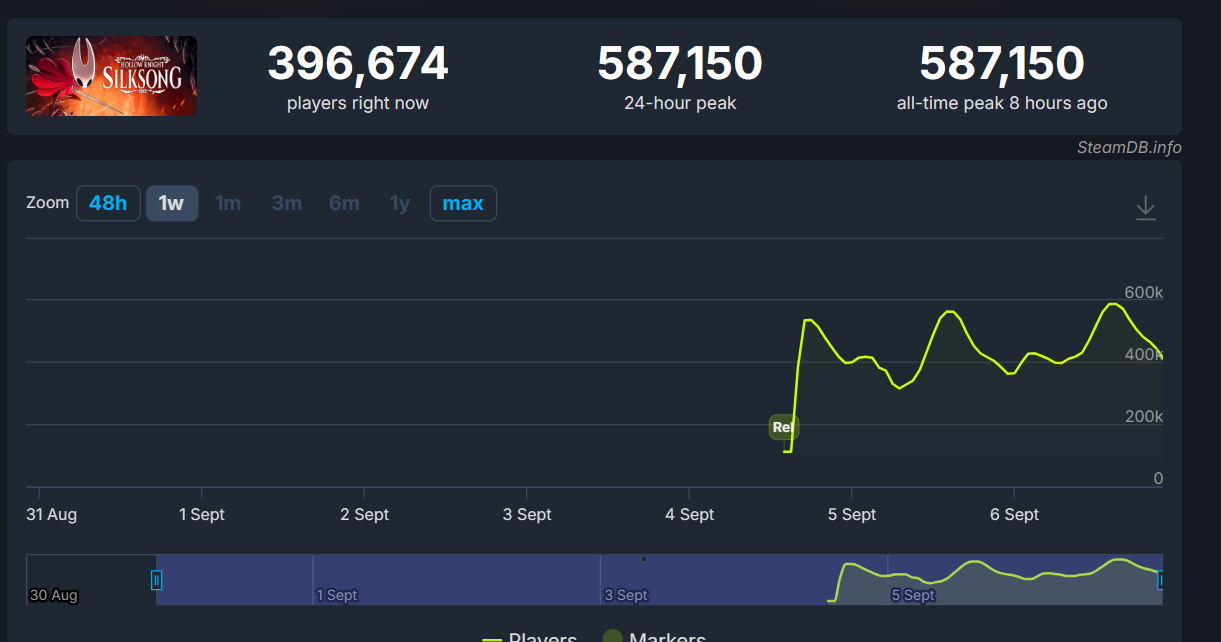Click the selected range in the navigator
This screenshot has width=1221, height=642.
tap(659, 580)
